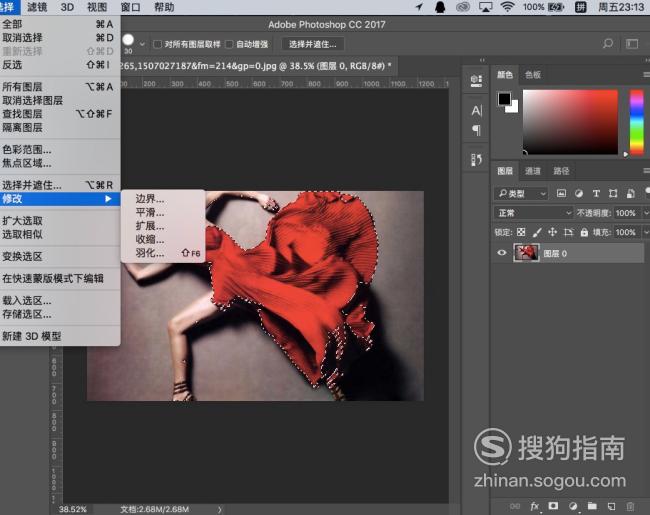Choose 收缩... from the submenu

[x=163, y=239]
